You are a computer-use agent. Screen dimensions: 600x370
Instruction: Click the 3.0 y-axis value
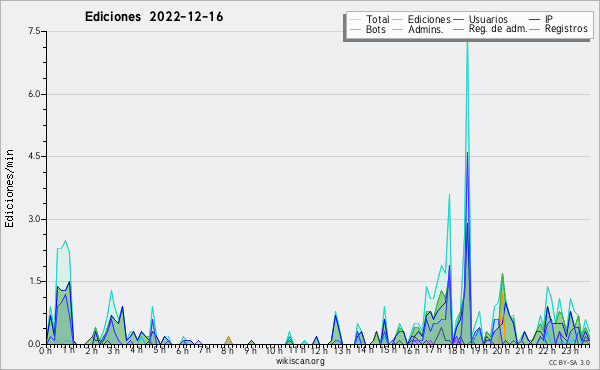click(34, 219)
